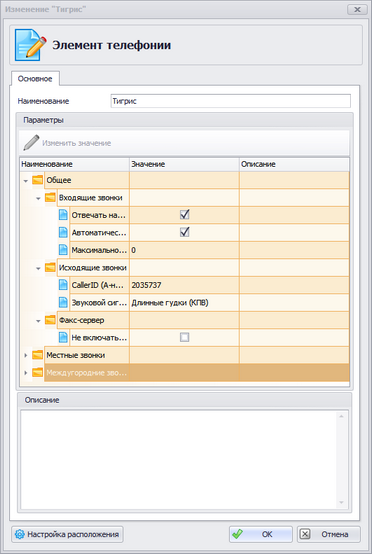Click the Не включать... document icon
Image resolution: width=372 pixels, height=554 pixels.
pos(63,337)
